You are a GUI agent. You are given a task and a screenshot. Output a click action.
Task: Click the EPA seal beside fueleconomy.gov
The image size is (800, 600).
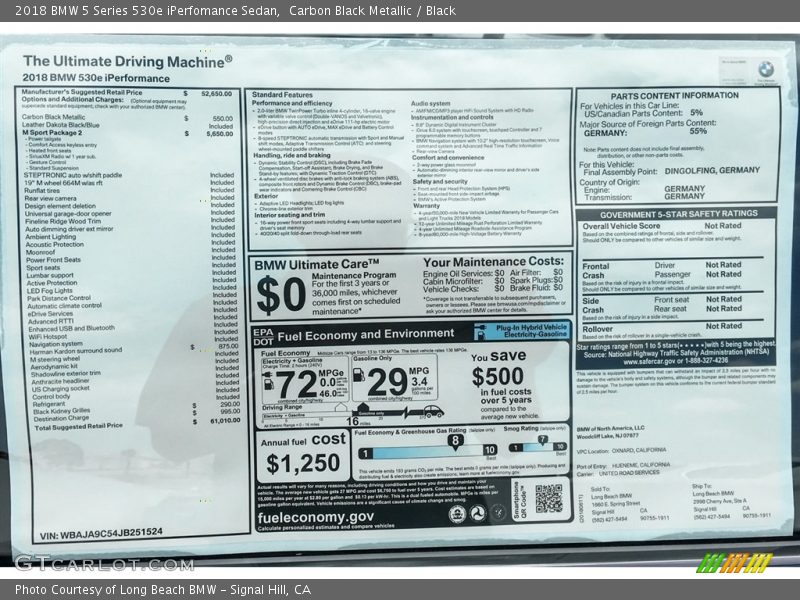point(457,514)
